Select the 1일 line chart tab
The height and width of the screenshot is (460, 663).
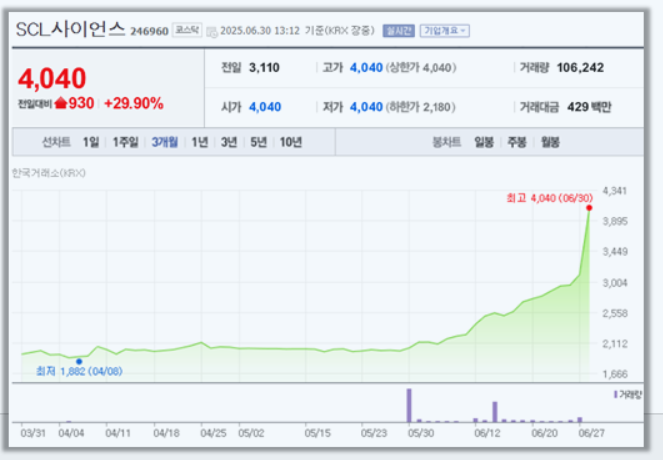pyautogui.click(x=90, y=142)
